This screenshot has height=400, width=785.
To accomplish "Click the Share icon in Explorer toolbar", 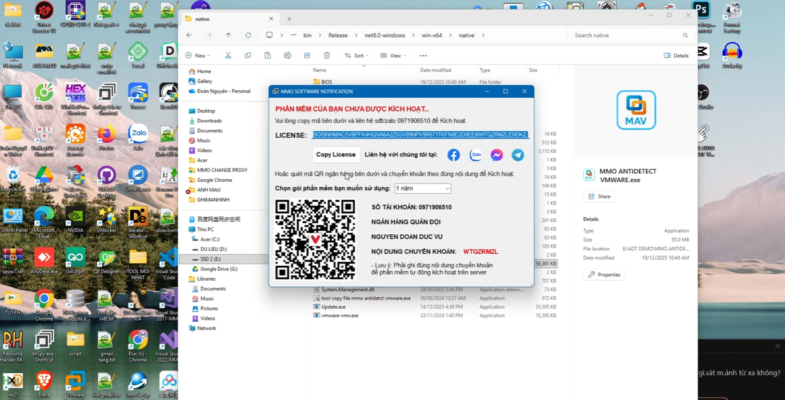I will tap(307, 56).
